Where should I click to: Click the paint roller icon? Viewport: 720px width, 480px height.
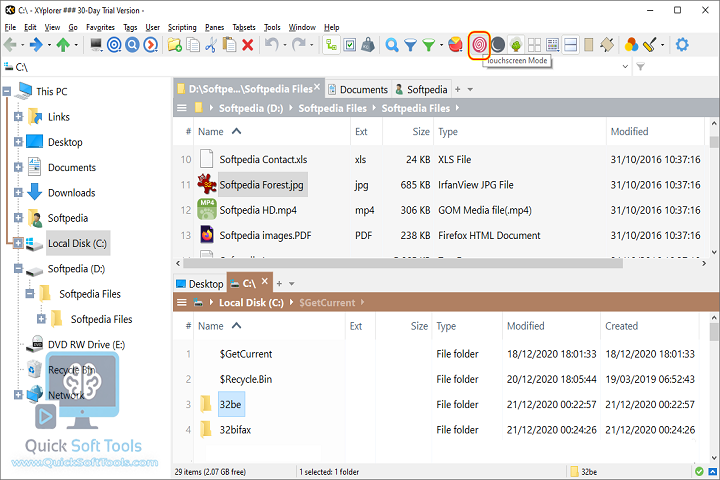[x=650, y=45]
